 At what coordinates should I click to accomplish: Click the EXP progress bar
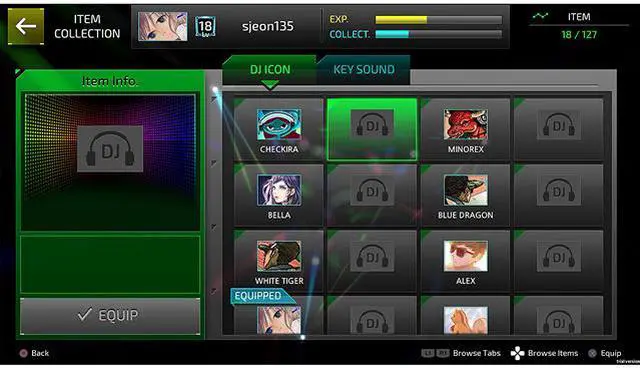click(438, 20)
